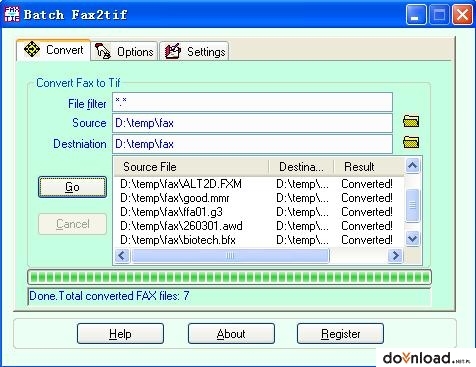
Task: Click the list's scroll down arrow
Action: (413, 238)
